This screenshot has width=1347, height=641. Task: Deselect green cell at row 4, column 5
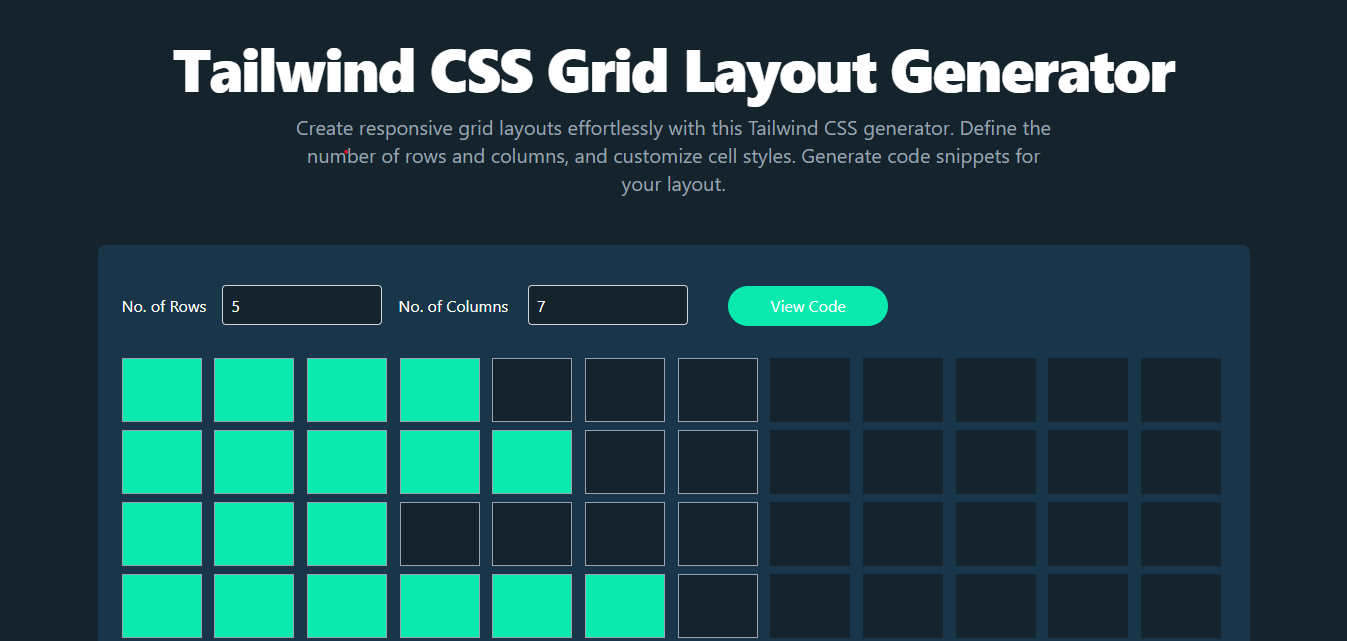(x=532, y=606)
